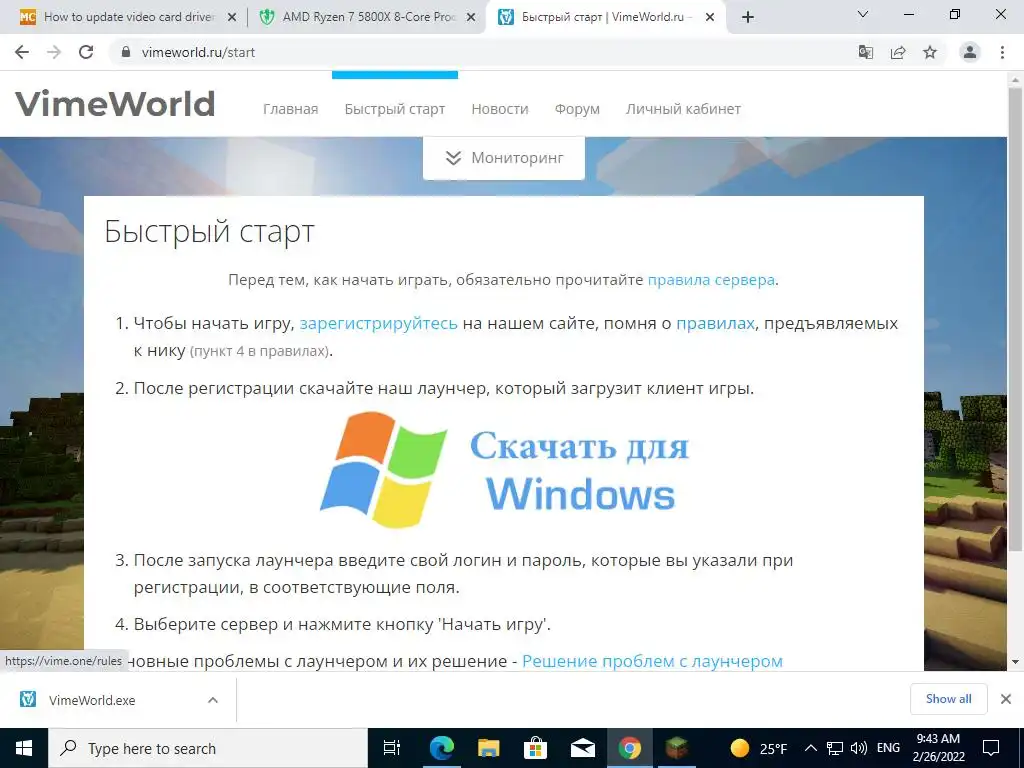Click Show all downloads
Viewport: 1024px width, 768px height.
point(948,699)
